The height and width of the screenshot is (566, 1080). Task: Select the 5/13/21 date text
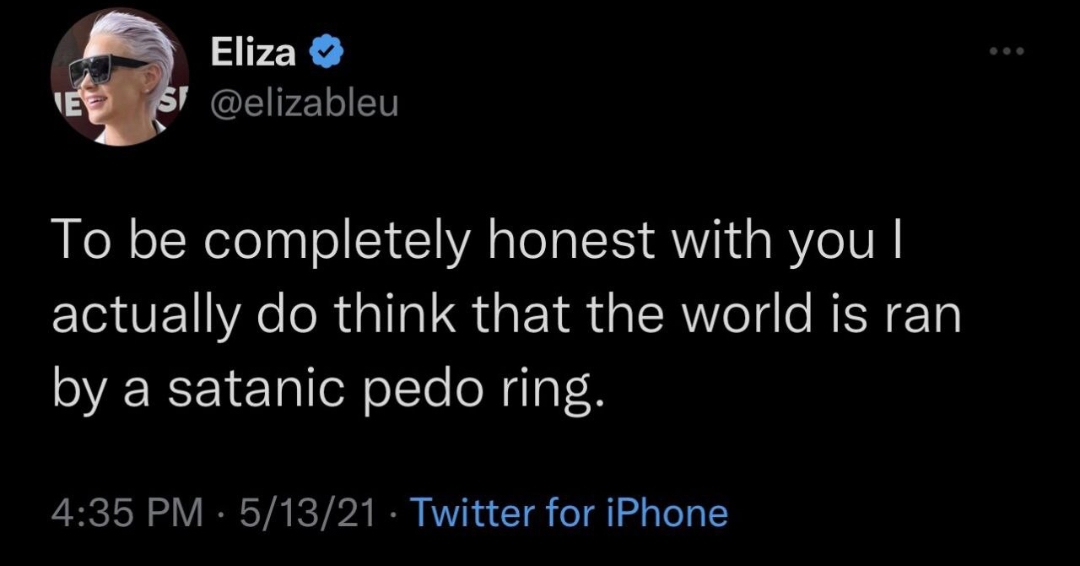click(x=307, y=513)
